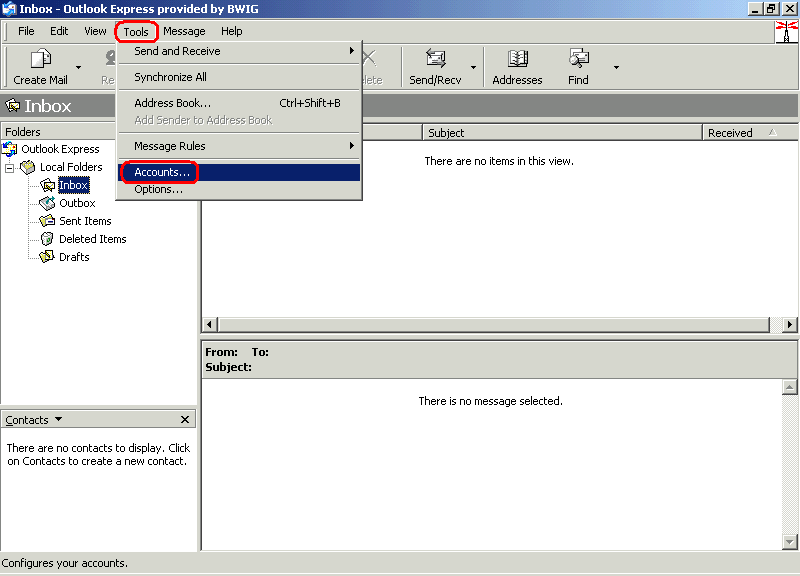Click the Local Folders icon
Image resolution: width=800 pixels, height=576 pixels.
[28, 167]
